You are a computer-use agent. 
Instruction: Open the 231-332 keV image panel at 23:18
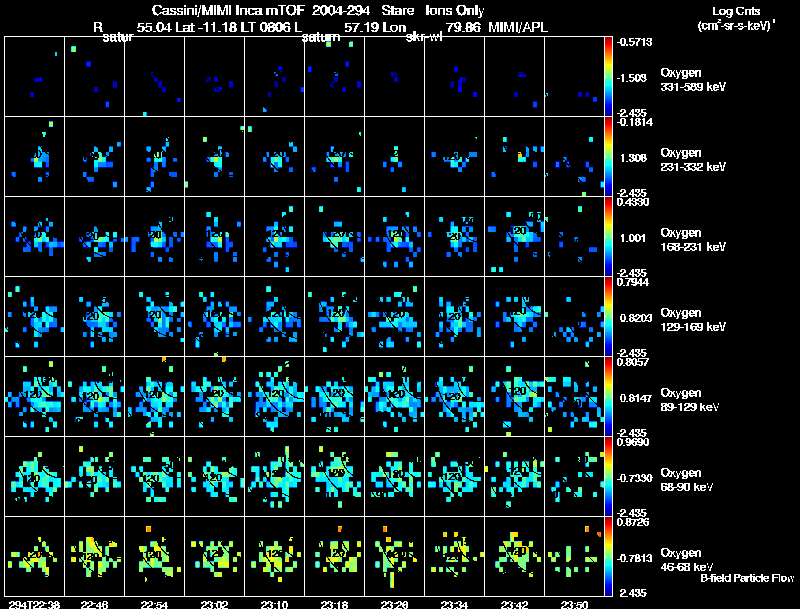335,157
